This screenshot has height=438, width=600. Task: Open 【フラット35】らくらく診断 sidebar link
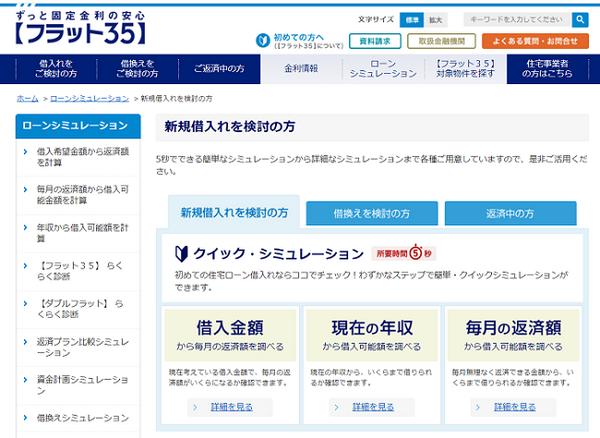(78, 271)
